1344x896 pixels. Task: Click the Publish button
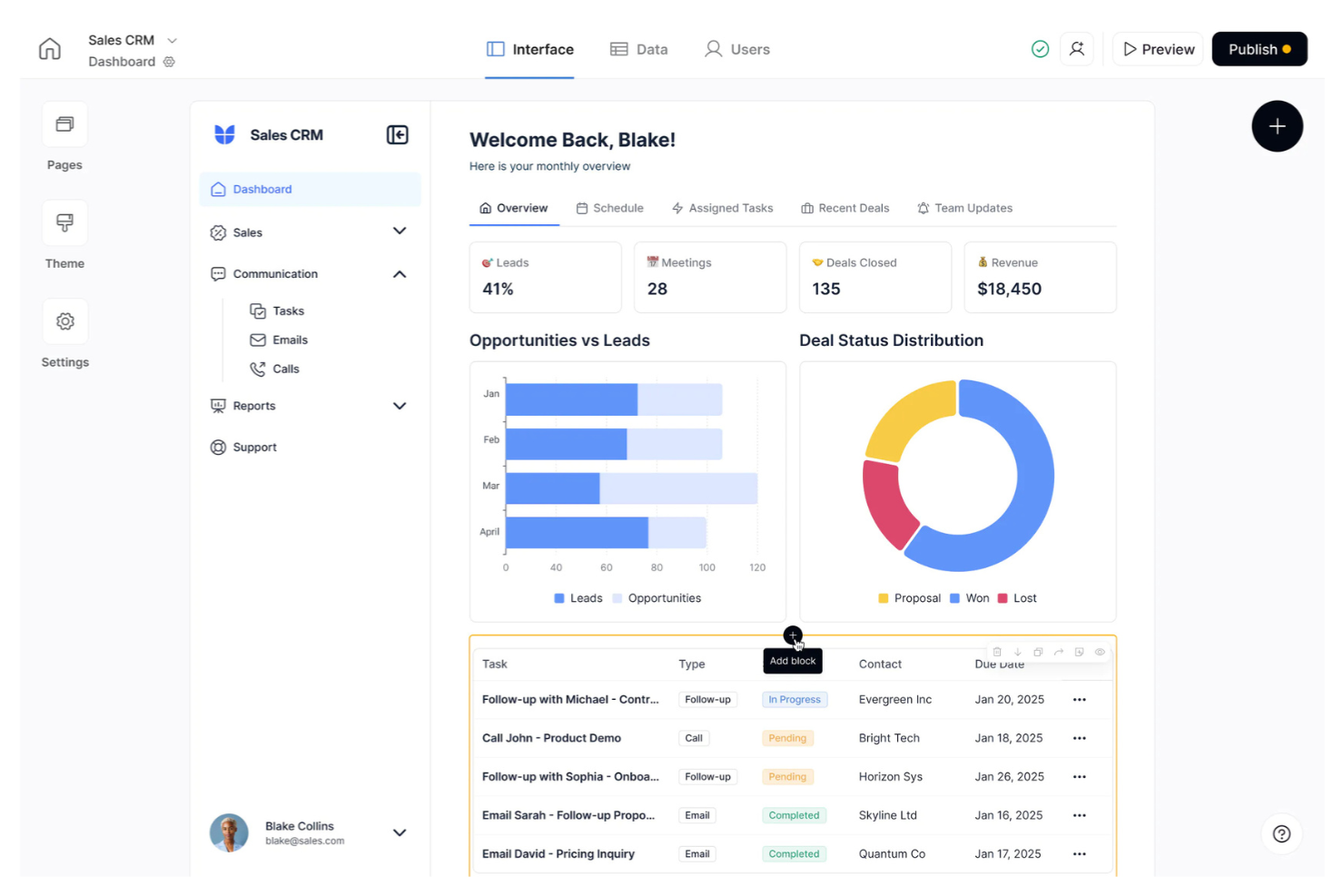[1260, 49]
